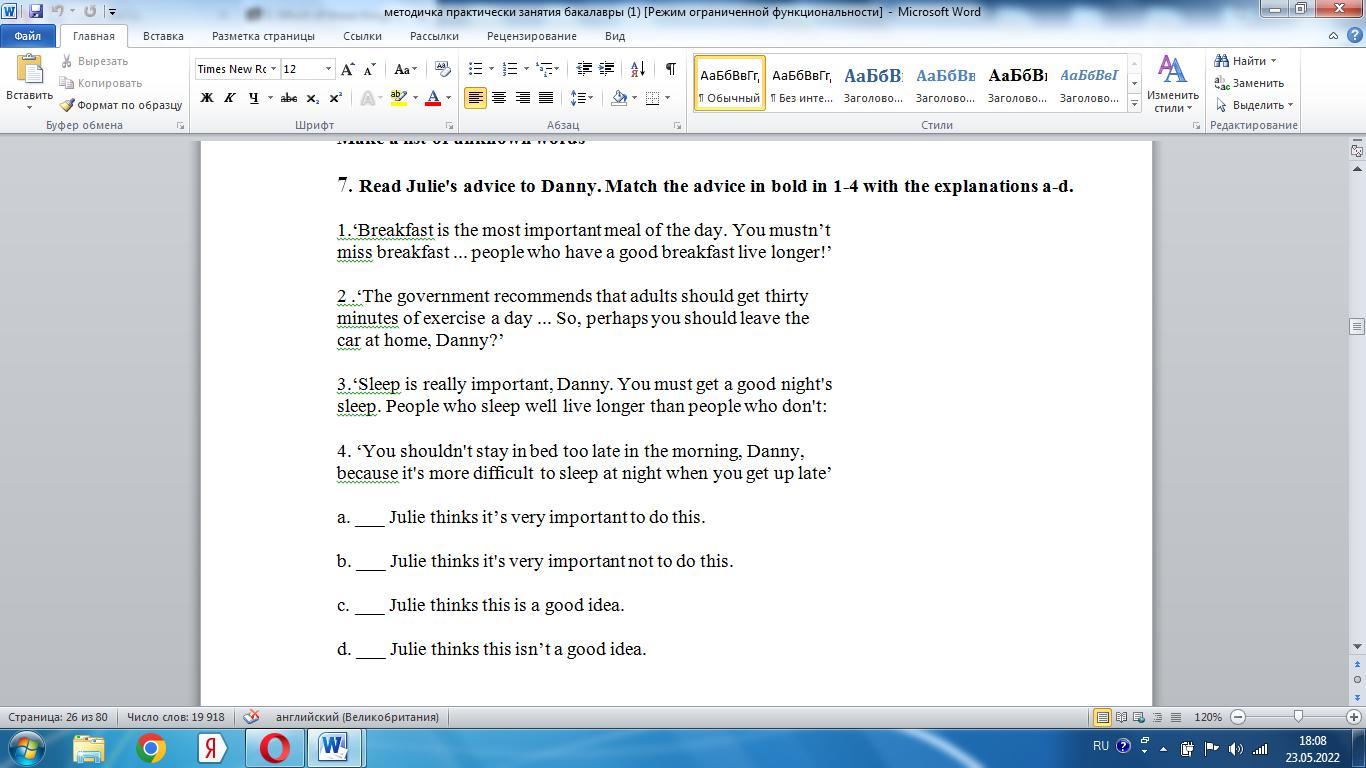Click the Replace (Заменить) button
Screen dimensions: 1366x768
coord(1249,83)
